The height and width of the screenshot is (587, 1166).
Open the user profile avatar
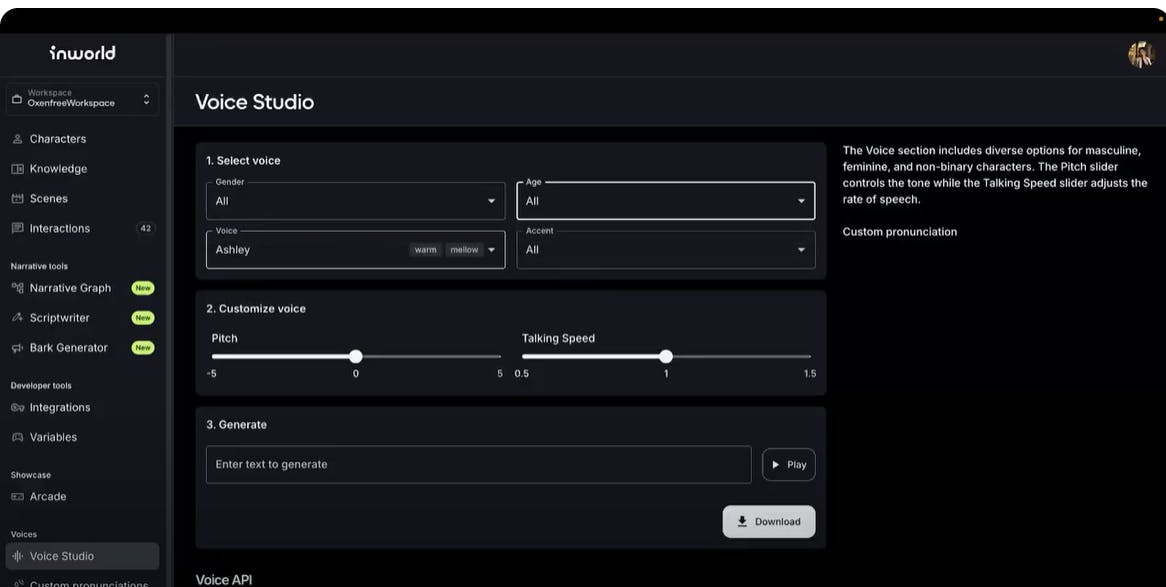pyautogui.click(x=1141, y=54)
